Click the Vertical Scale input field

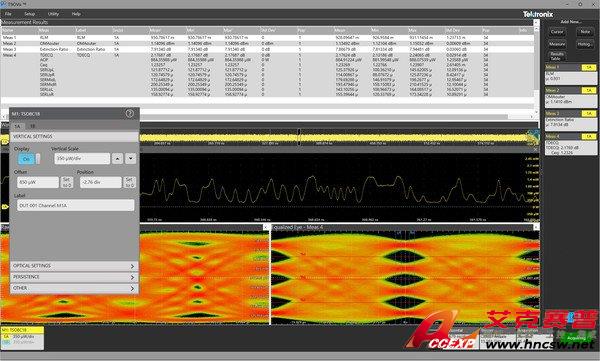(x=82, y=158)
